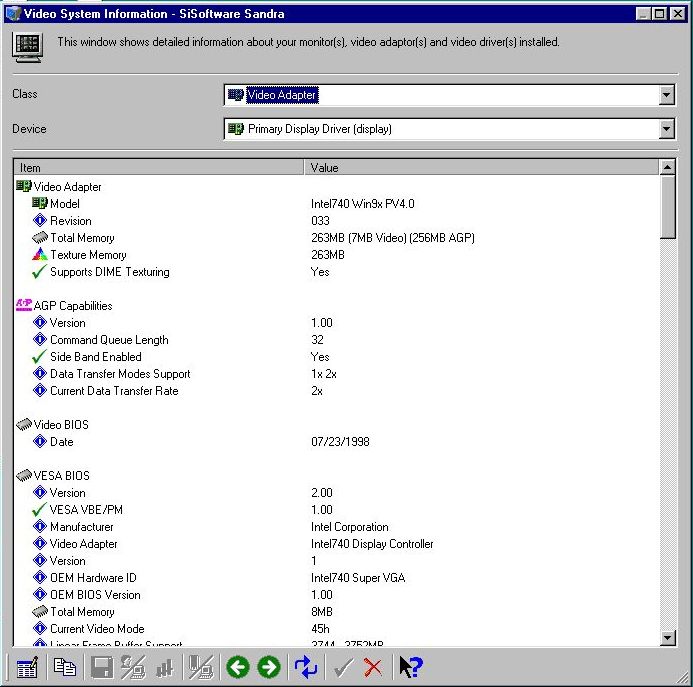
Task: Click the AGP Capabilities section icon
Action: pos(23,305)
